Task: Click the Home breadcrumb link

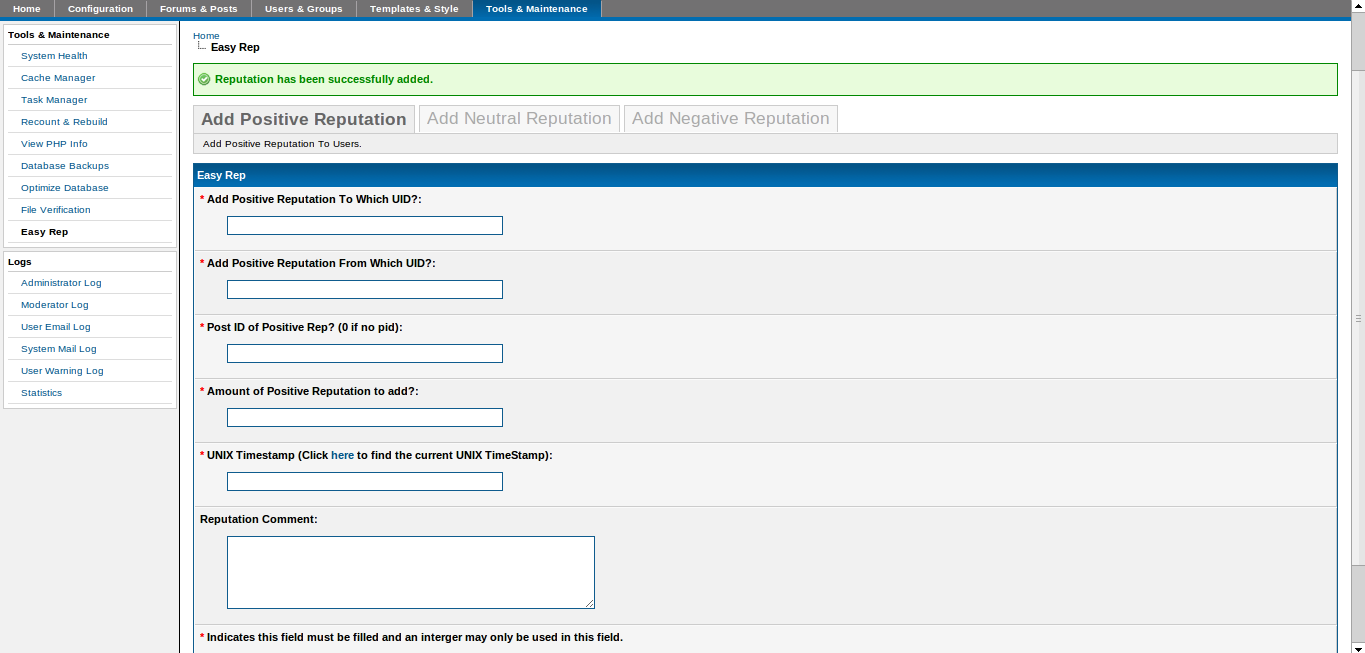Action: point(206,36)
